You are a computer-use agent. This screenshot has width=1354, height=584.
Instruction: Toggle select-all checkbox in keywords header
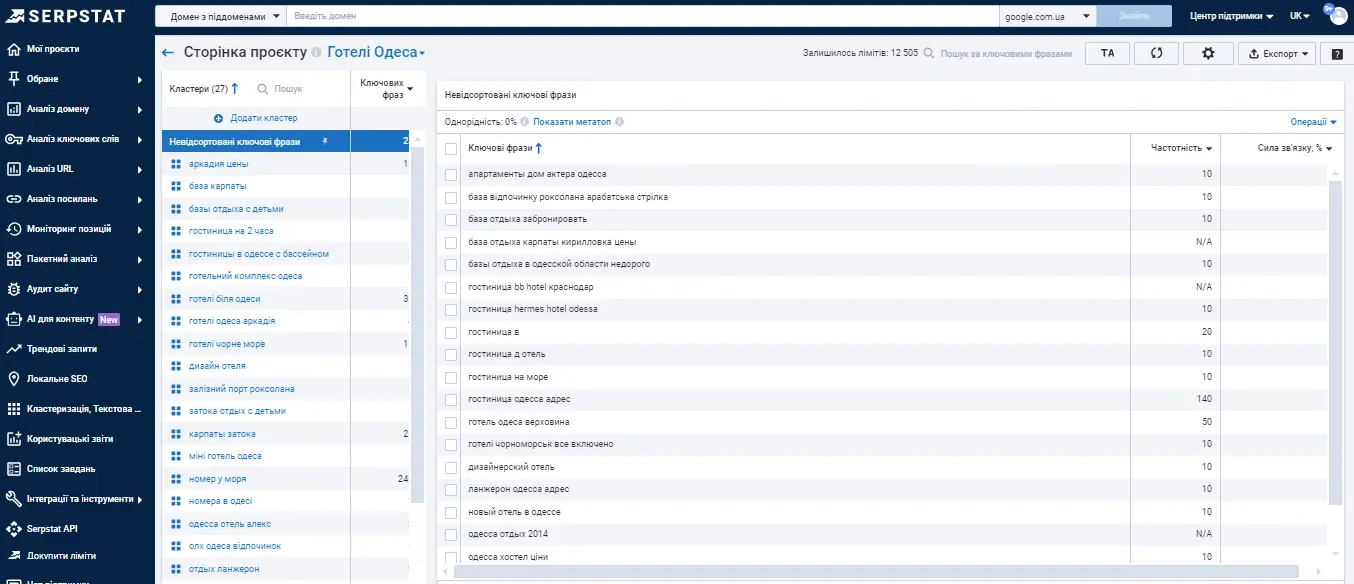451,148
